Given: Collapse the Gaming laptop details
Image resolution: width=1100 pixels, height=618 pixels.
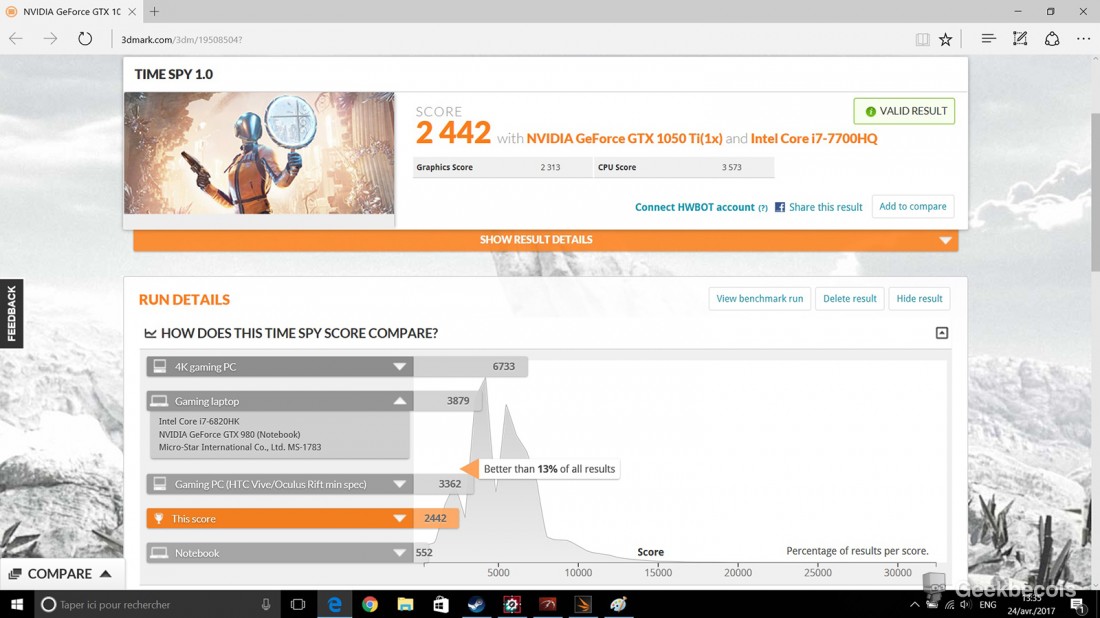Looking at the screenshot, I should pos(399,401).
